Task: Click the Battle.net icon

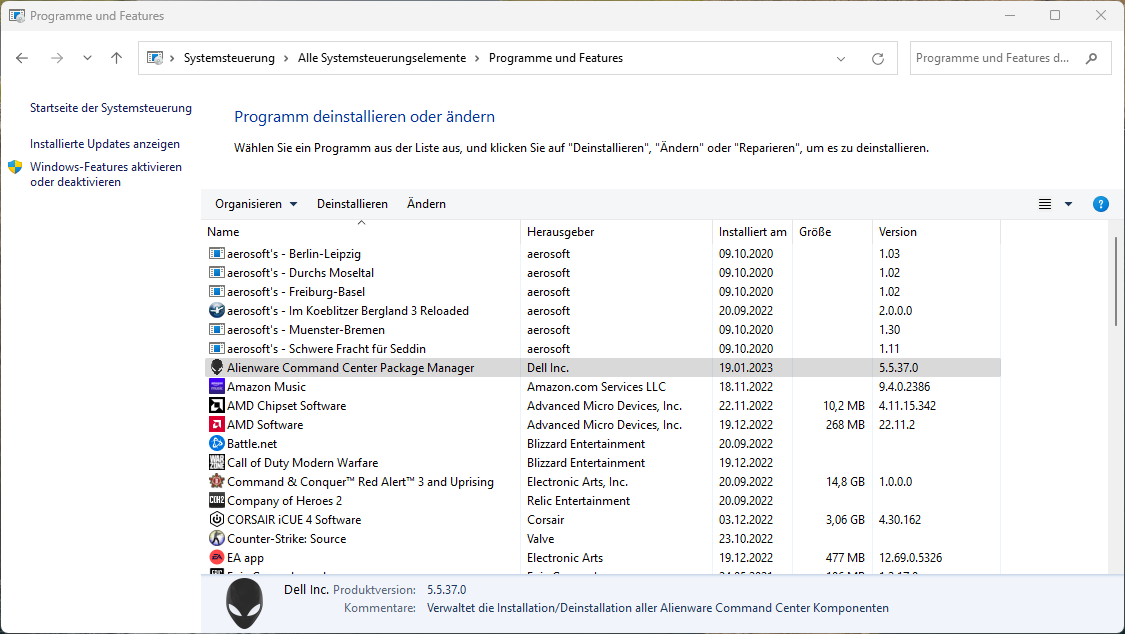Action: 216,443
